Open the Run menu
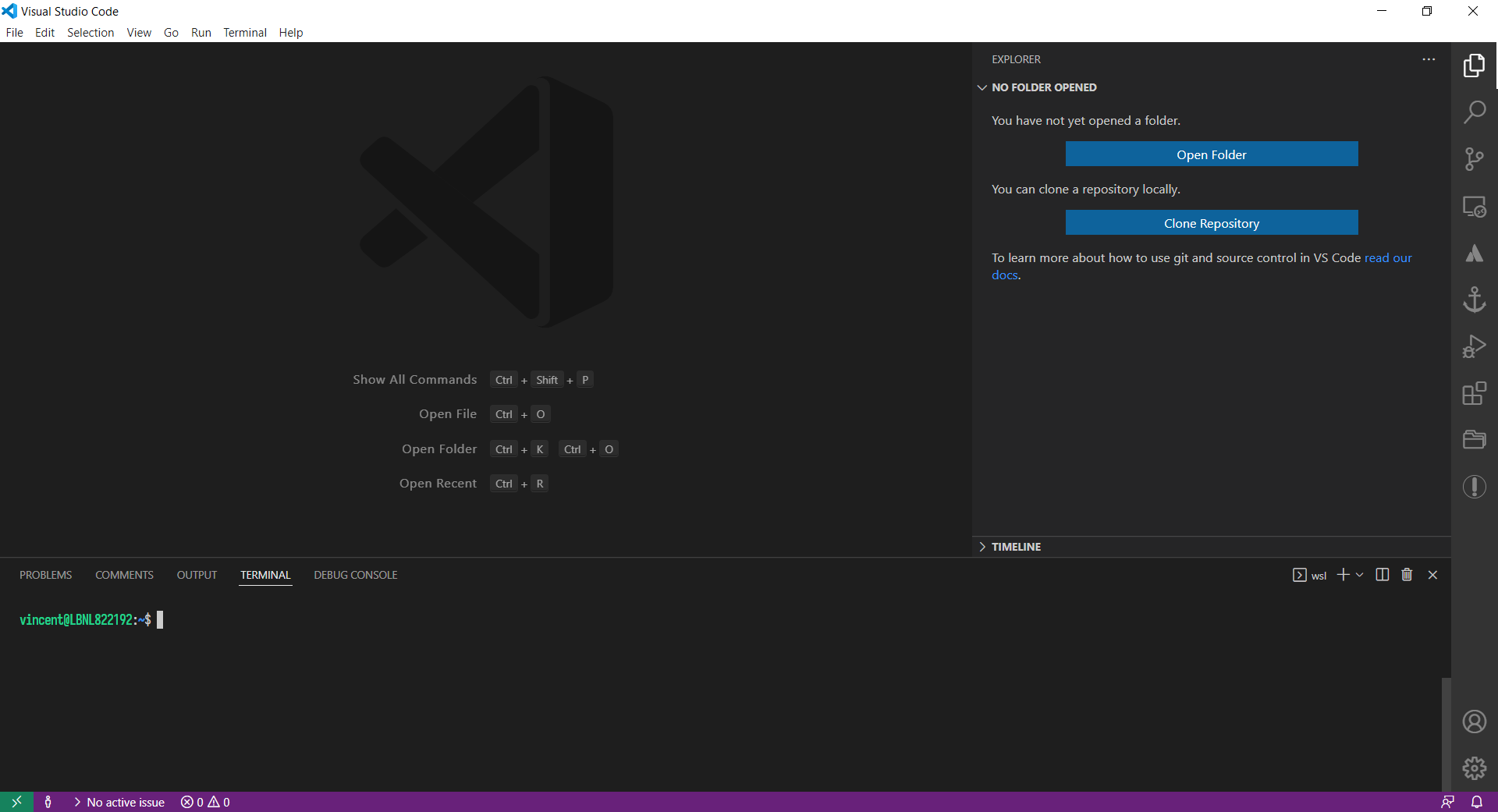The height and width of the screenshot is (812, 1498). tap(201, 33)
